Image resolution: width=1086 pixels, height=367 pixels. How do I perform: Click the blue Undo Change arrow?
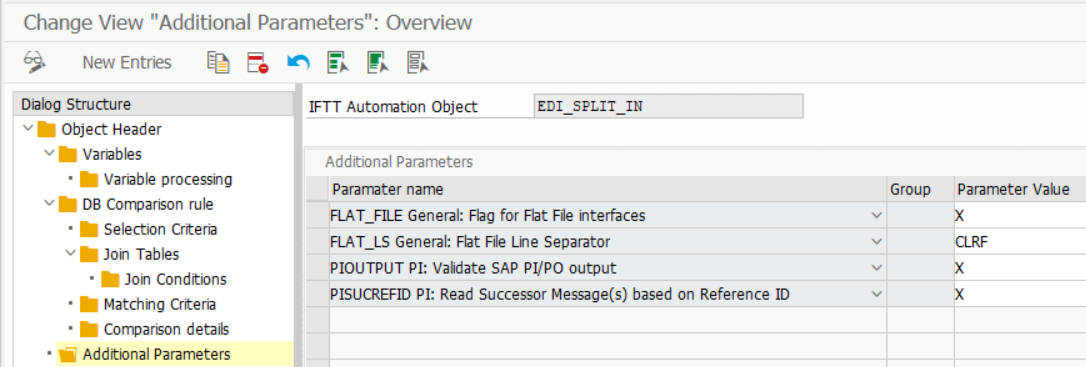(298, 62)
